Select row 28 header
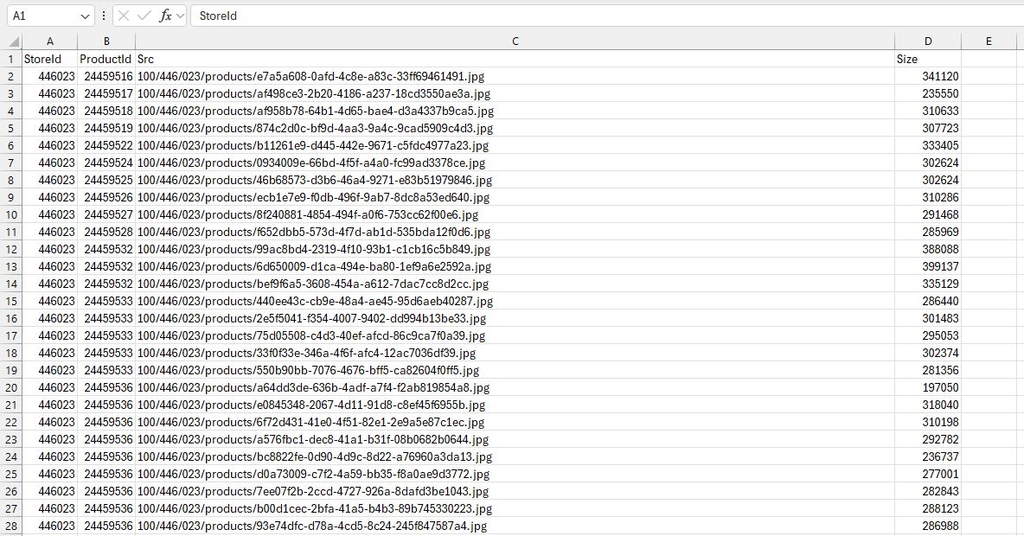 tap(11, 526)
